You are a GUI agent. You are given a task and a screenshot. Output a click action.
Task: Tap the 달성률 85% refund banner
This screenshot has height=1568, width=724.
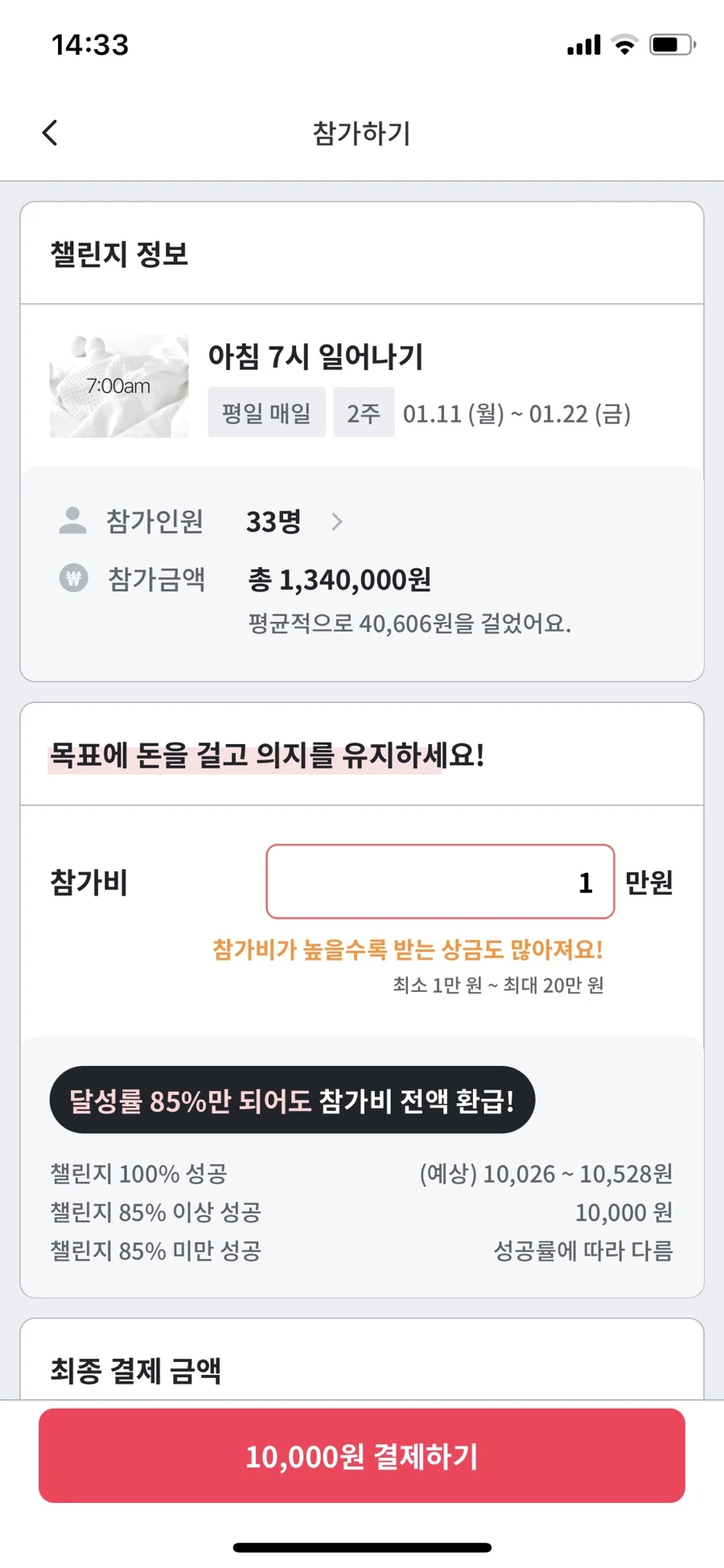tap(292, 1100)
